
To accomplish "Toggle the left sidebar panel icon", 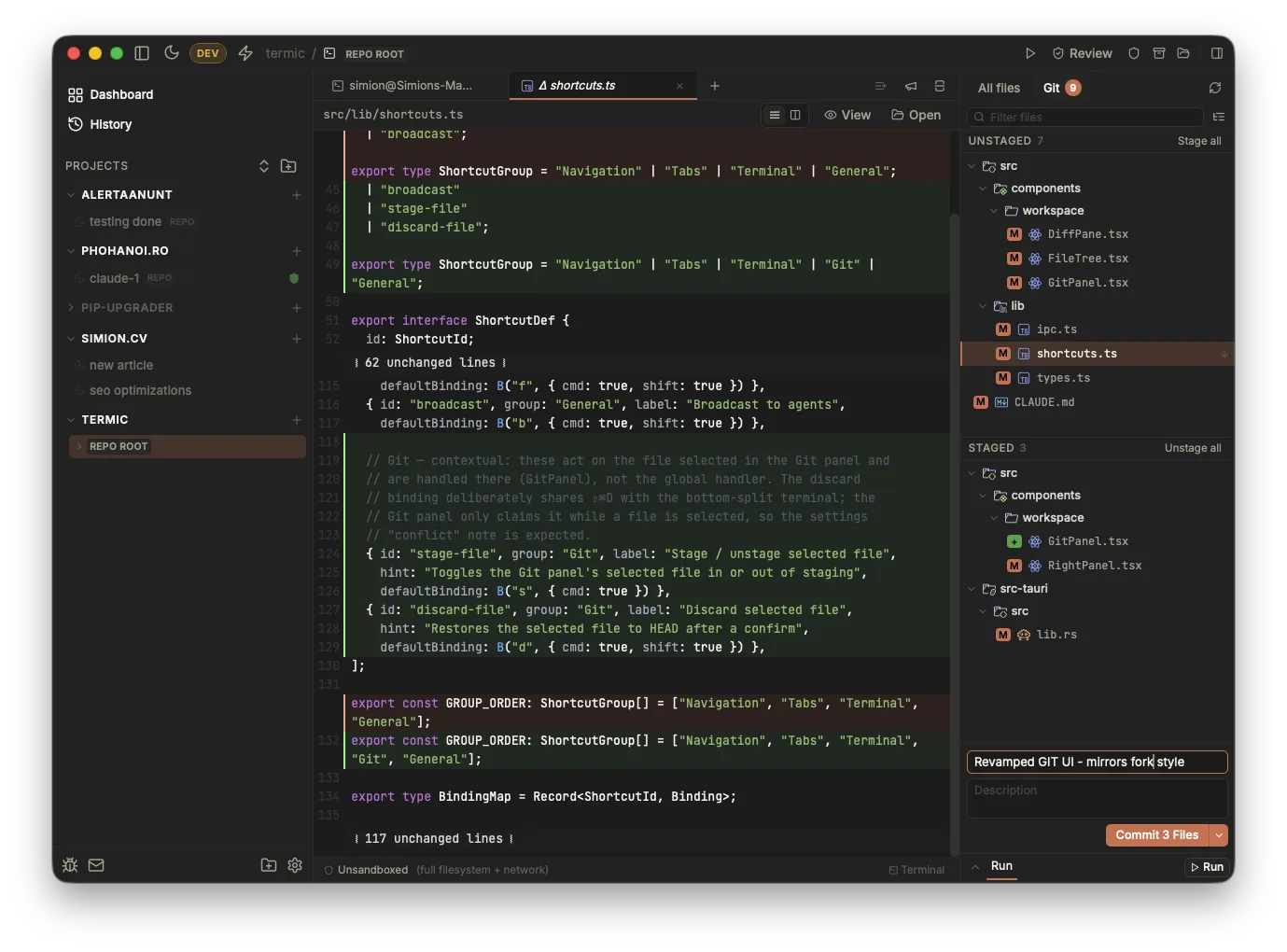I will (x=142, y=53).
